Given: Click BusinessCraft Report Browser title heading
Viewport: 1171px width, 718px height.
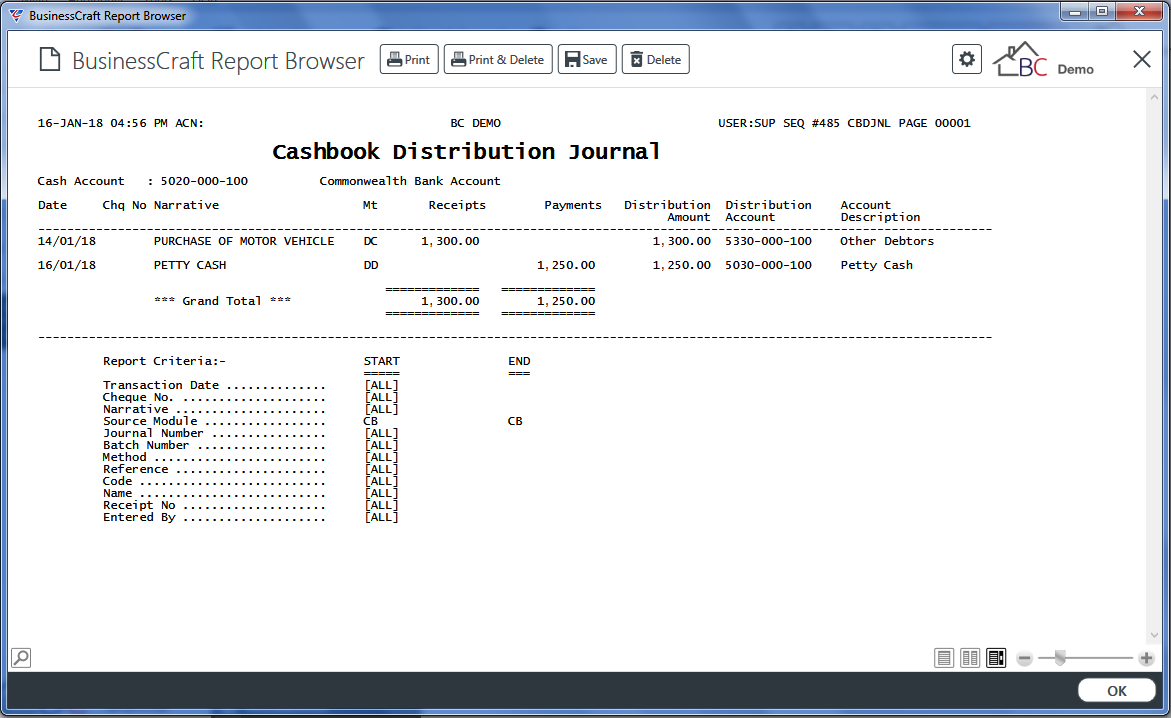Looking at the screenshot, I should (x=218, y=61).
